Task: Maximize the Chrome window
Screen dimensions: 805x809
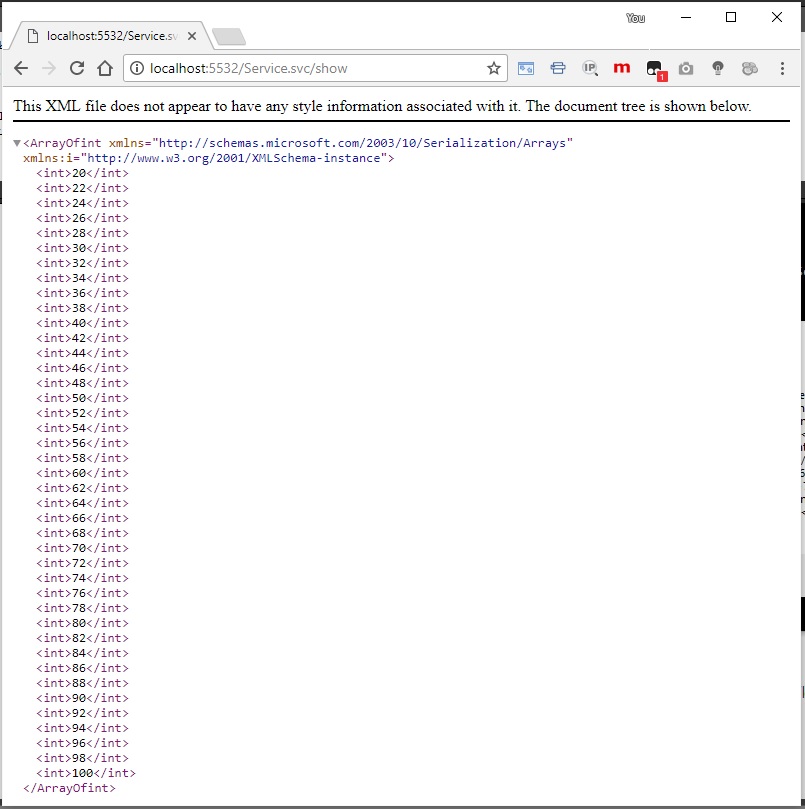Action: (x=731, y=17)
